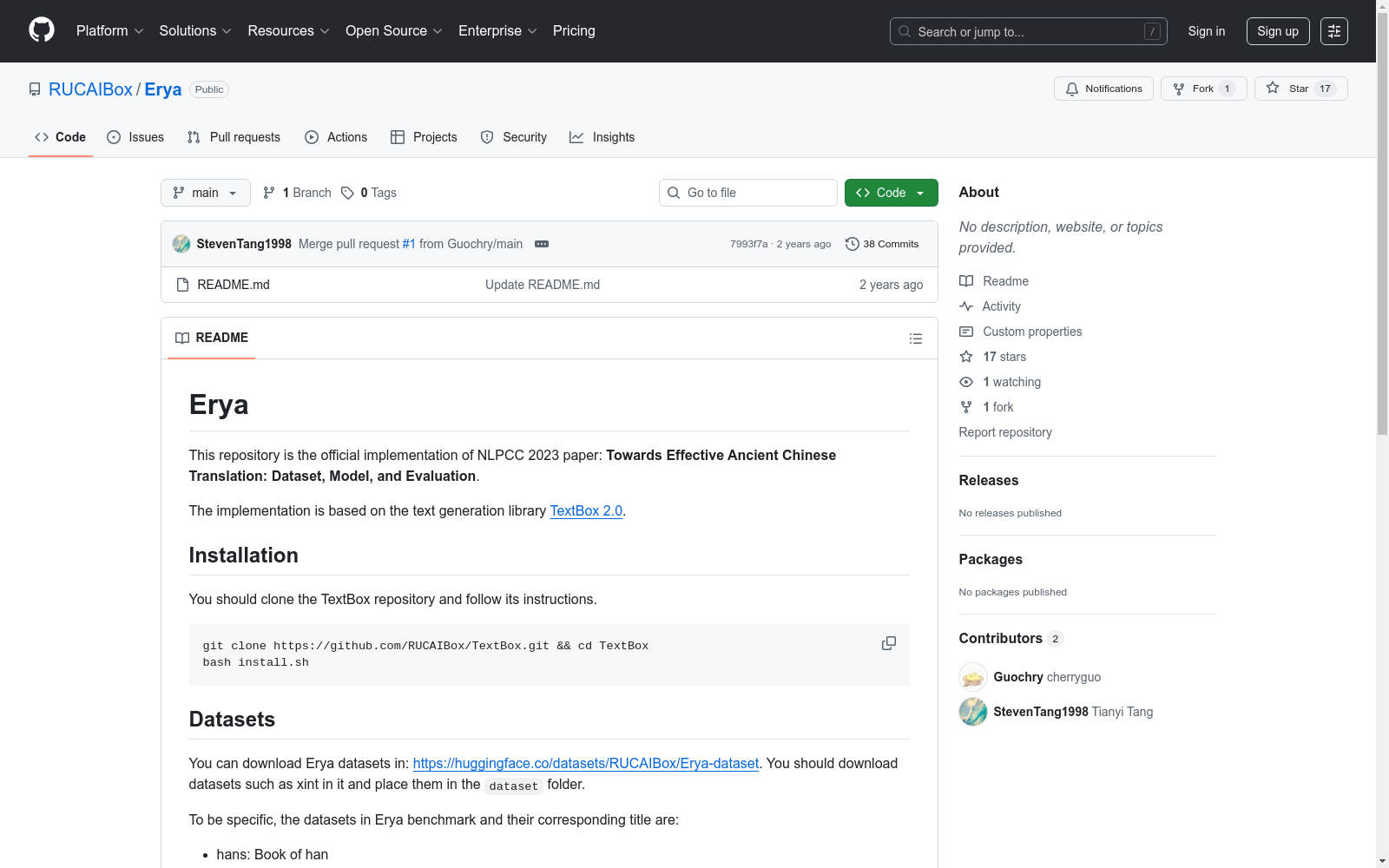
Task: Expand the hidden commit message ellipsis
Action: point(542,244)
